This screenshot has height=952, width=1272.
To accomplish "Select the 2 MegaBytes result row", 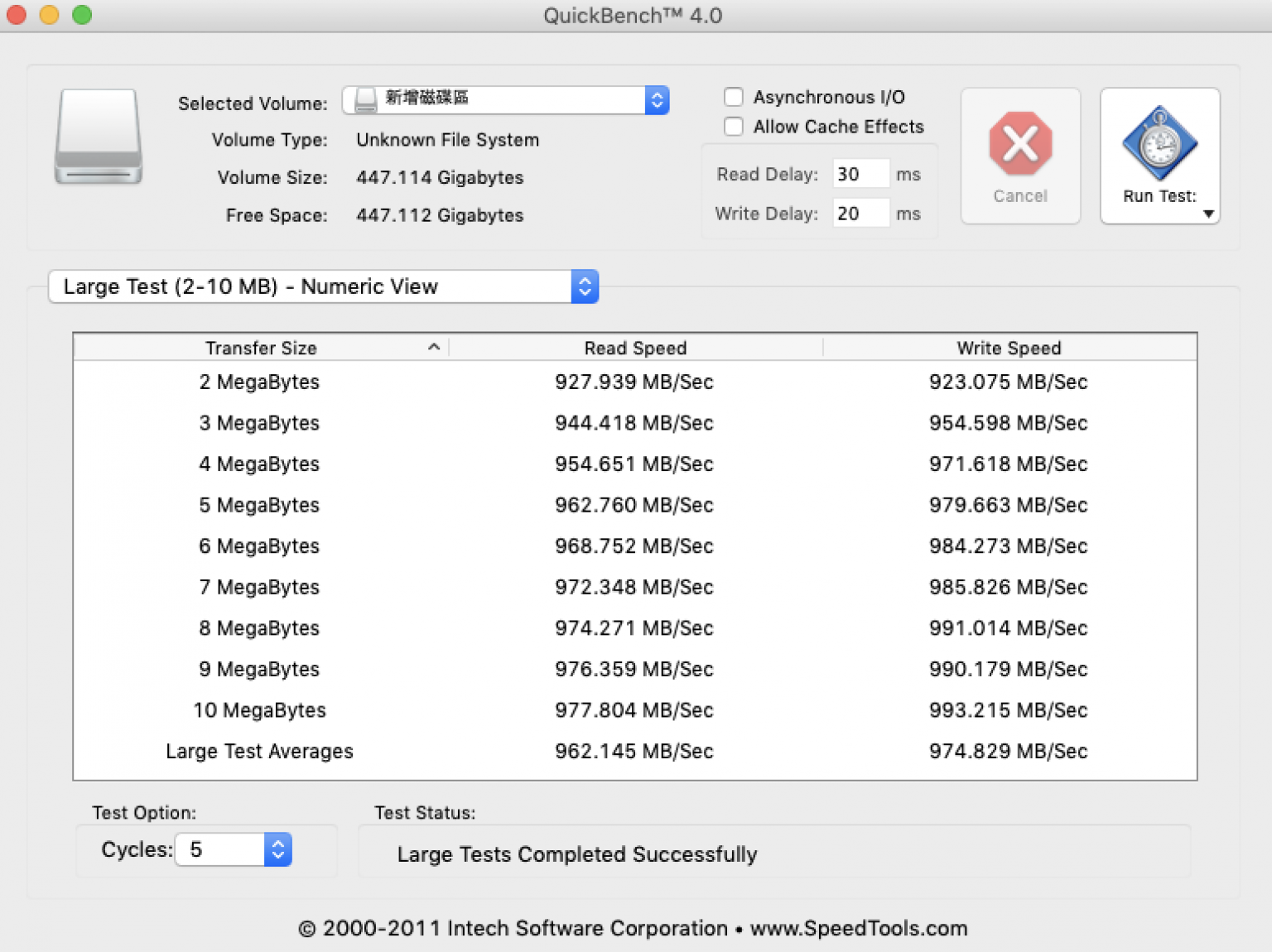I will [x=634, y=382].
